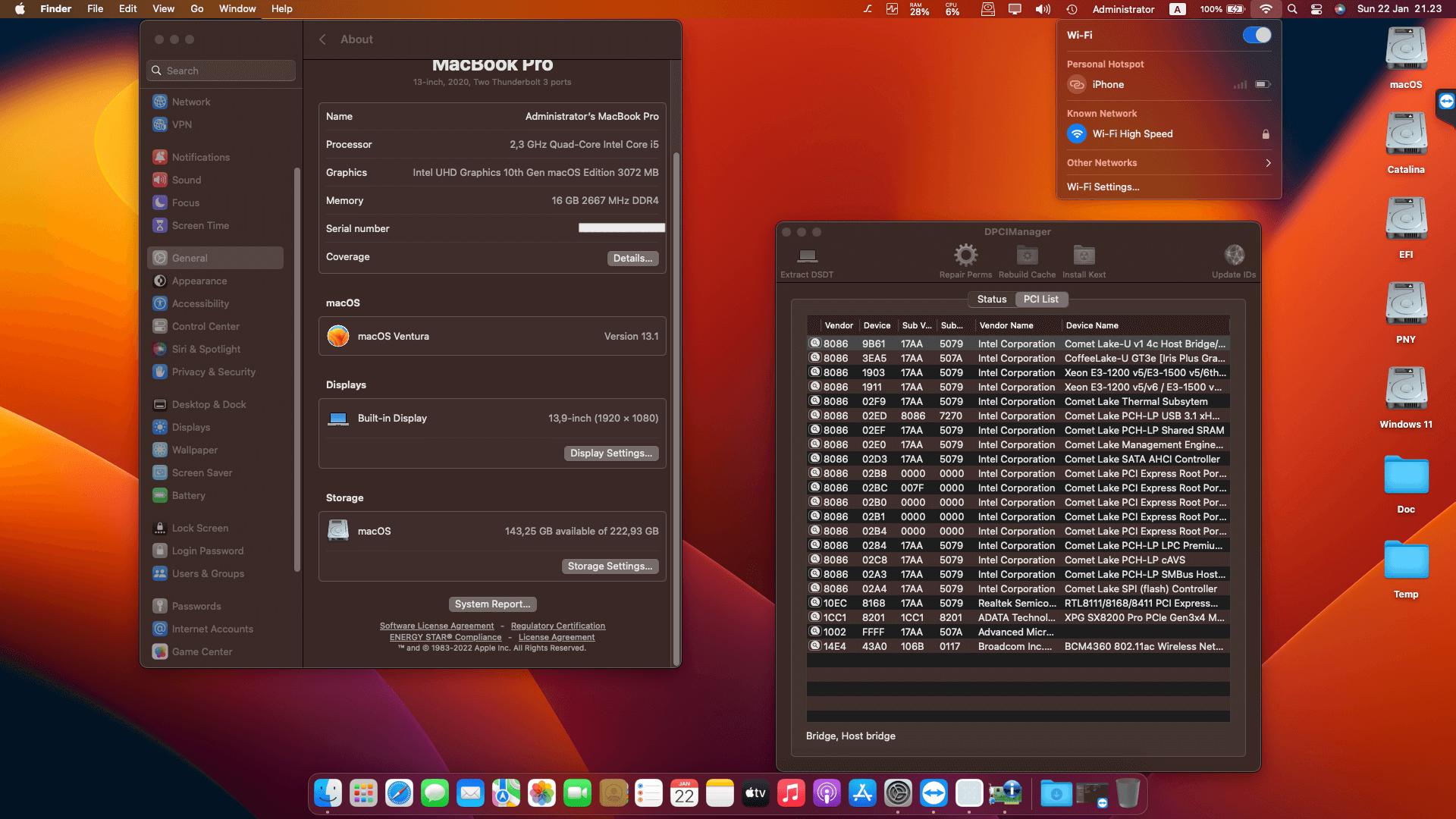Open Apple TV app in Dock
The image size is (1456, 819).
pos(756,793)
